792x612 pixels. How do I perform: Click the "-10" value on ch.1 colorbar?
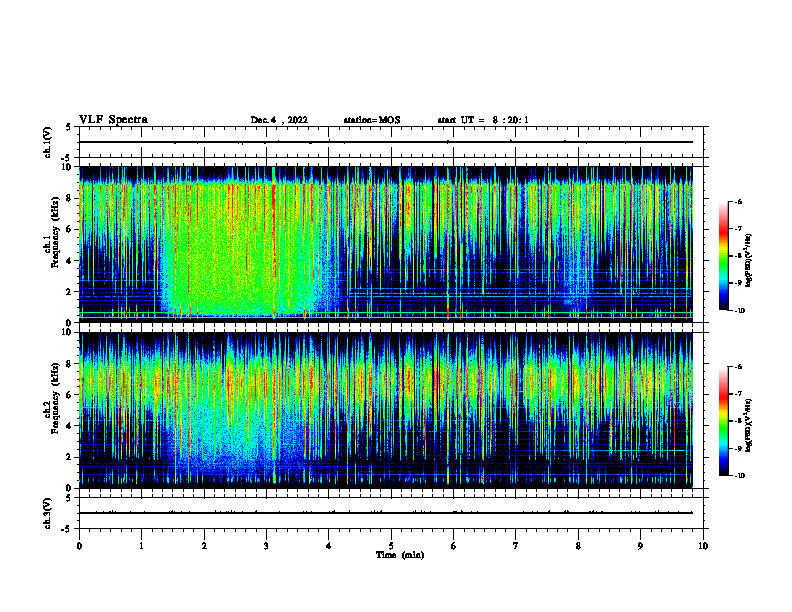(x=739, y=311)
